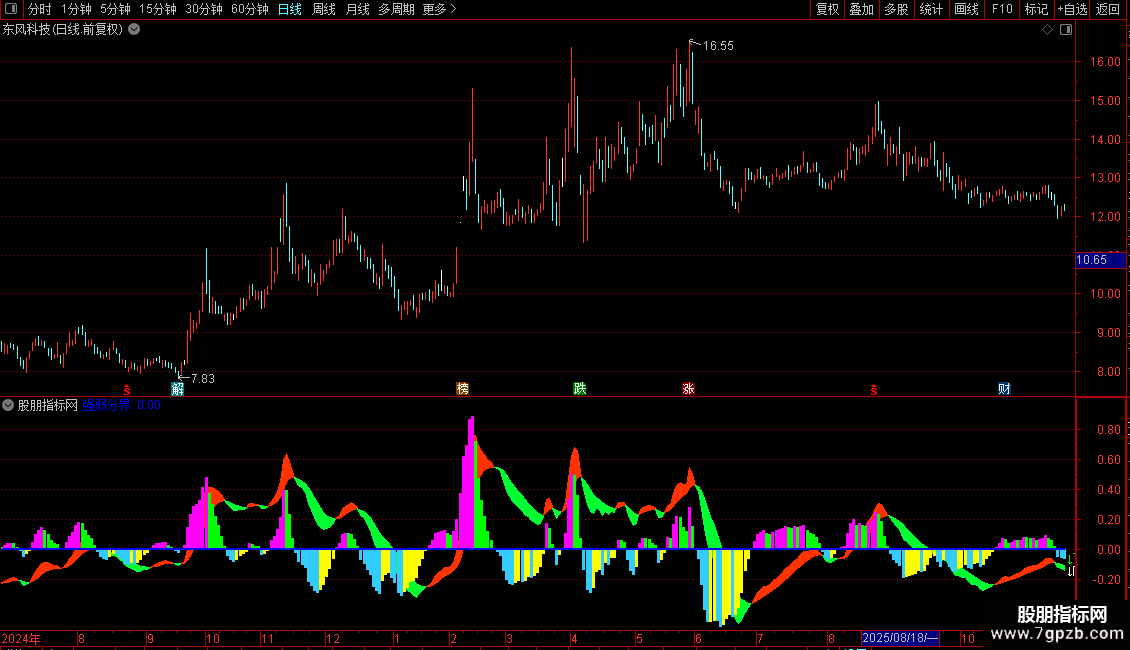Open the 多股 multi-stock view

(x=896, y=9)
